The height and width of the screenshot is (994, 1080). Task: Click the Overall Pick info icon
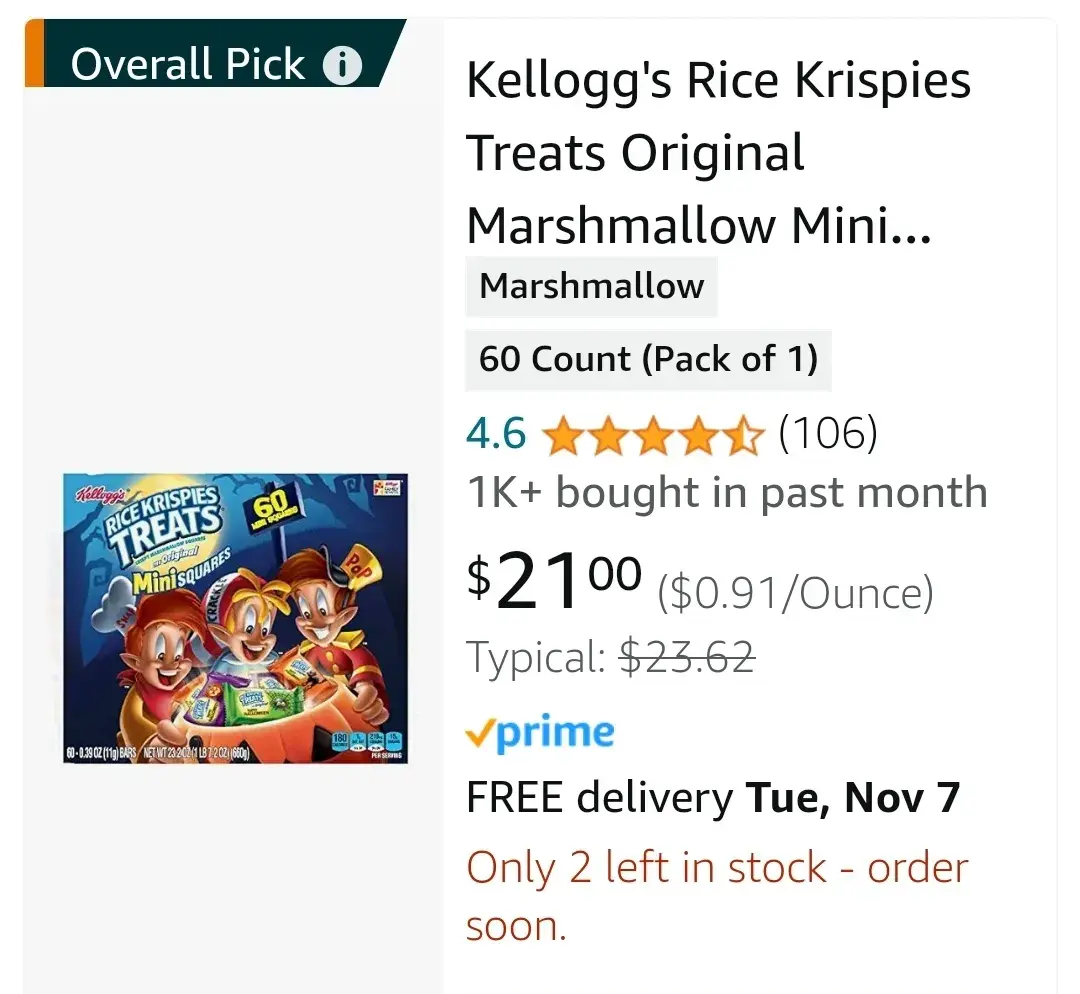(x=342, y=66)
